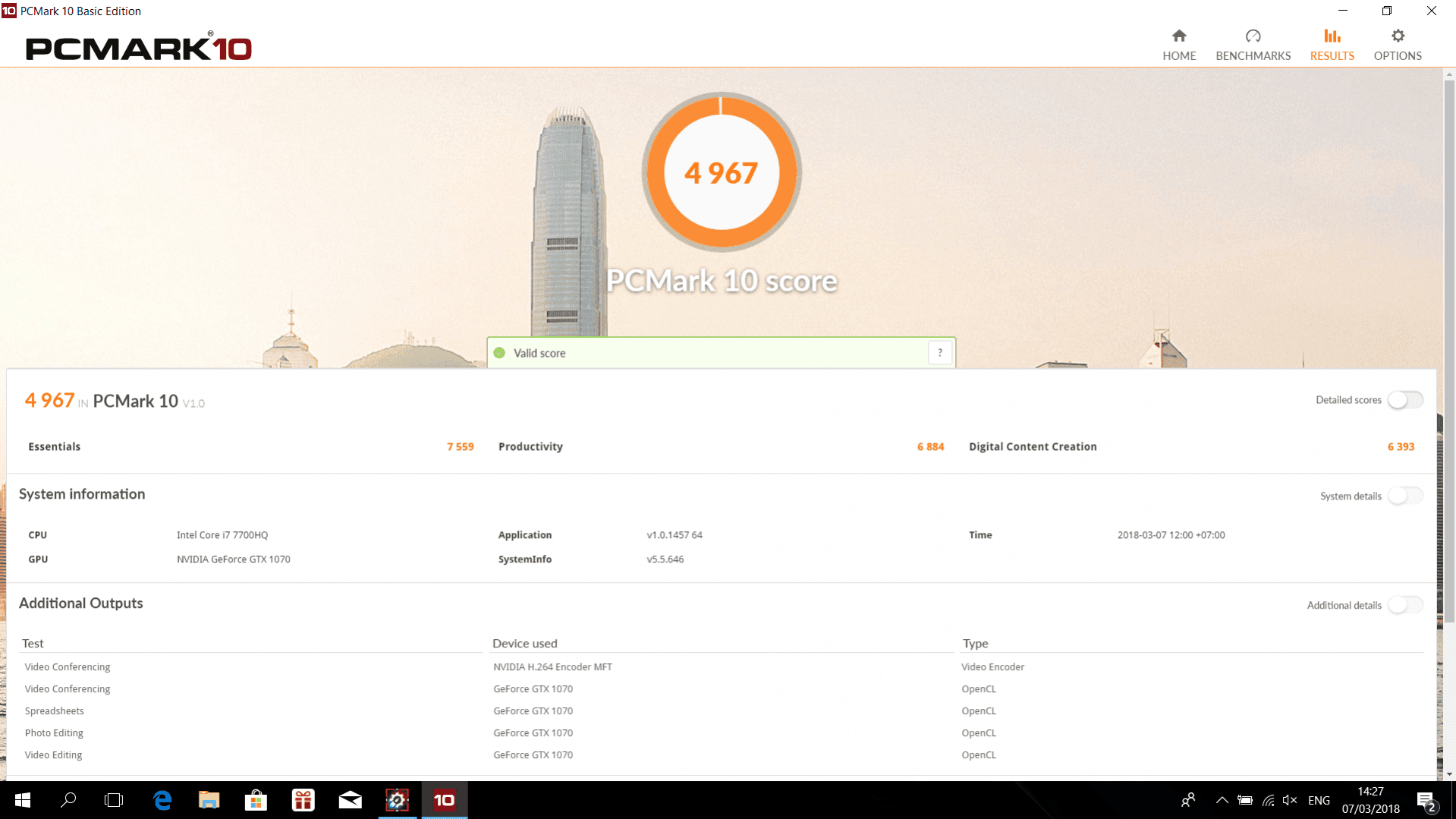The width and height of the screenshot is (1456, 819).
Task: Open the People icon in system tray
Action: pos(1188,800)
